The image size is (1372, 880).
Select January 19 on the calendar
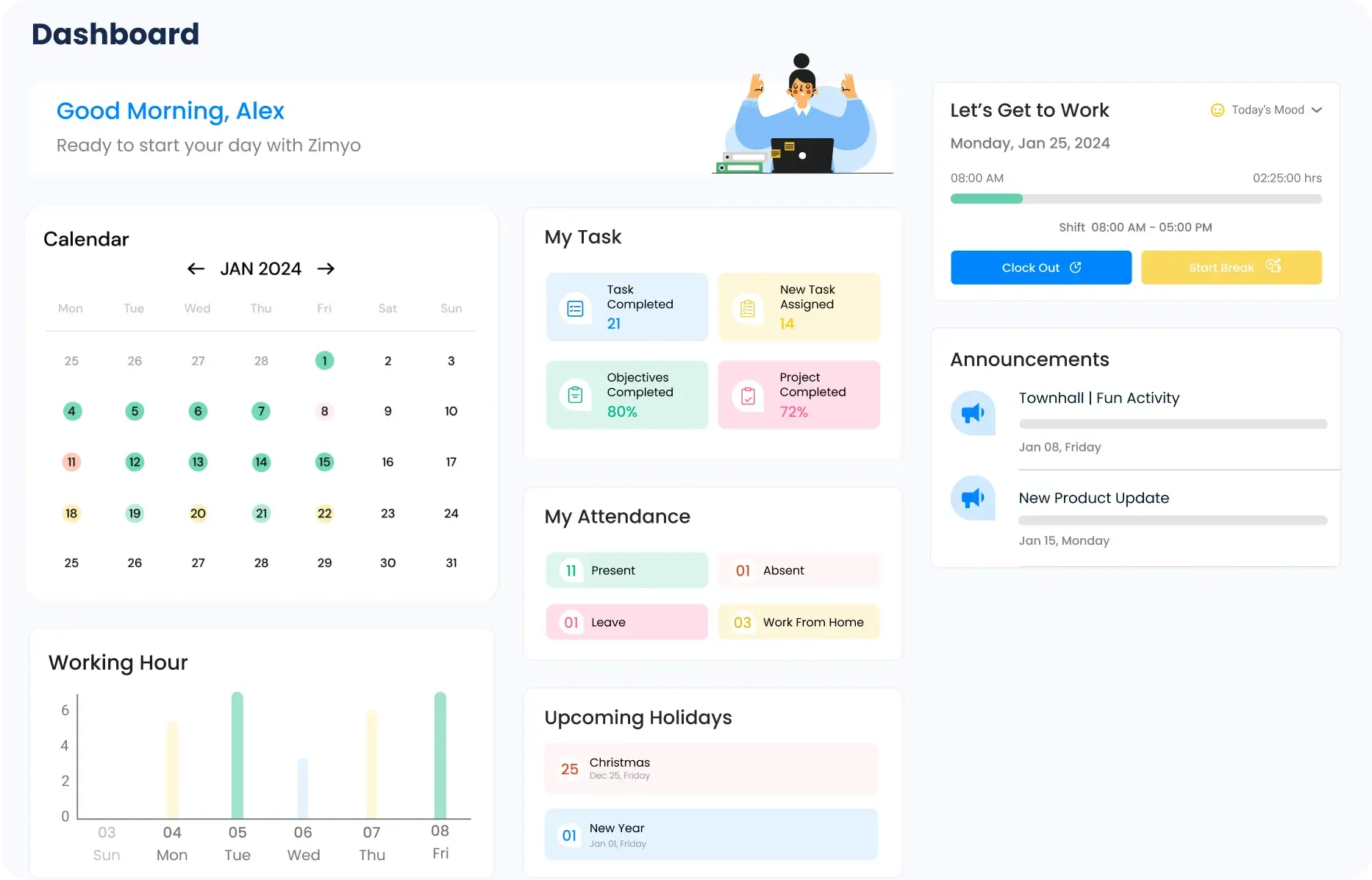pos(135,513)
